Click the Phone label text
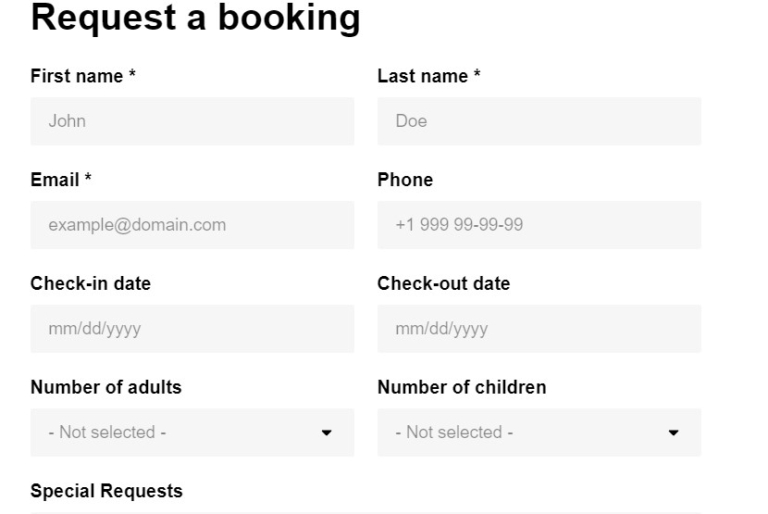Image resolution: width=768 pixels, height=514 pixels. click(405, 180)
